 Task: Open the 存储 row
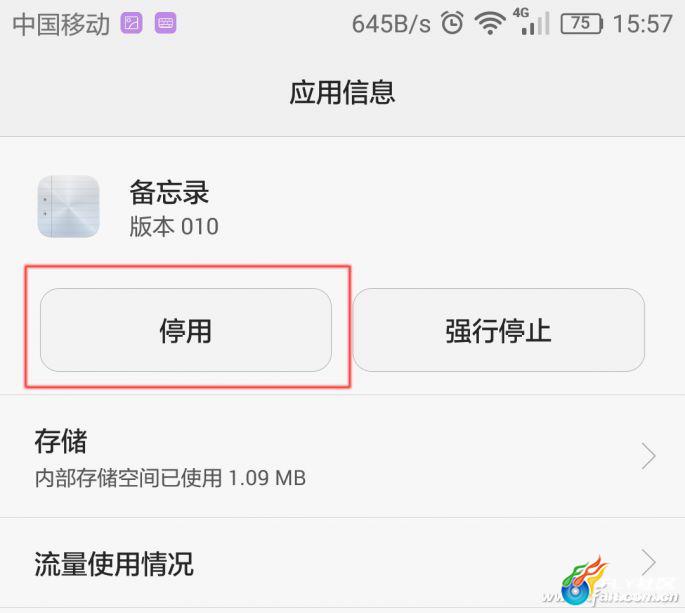[342, 457]
